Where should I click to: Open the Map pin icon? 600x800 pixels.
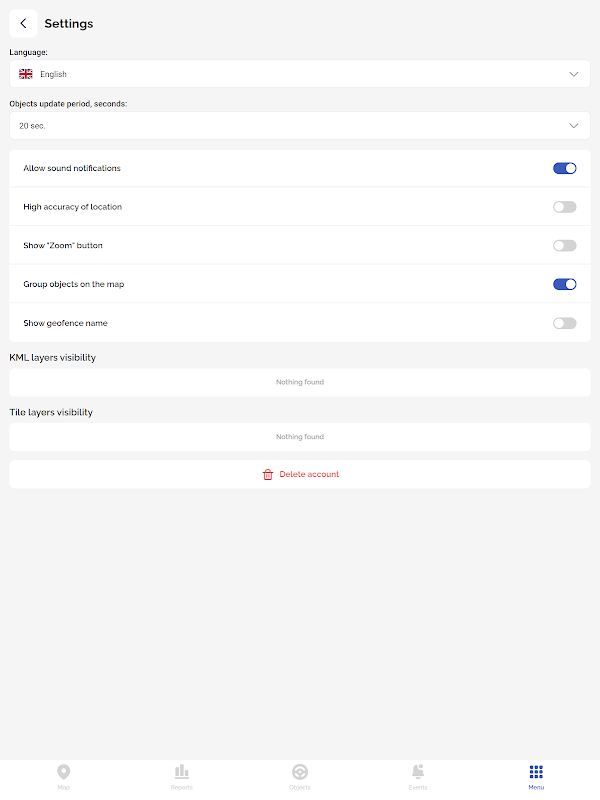coord(64,771)
